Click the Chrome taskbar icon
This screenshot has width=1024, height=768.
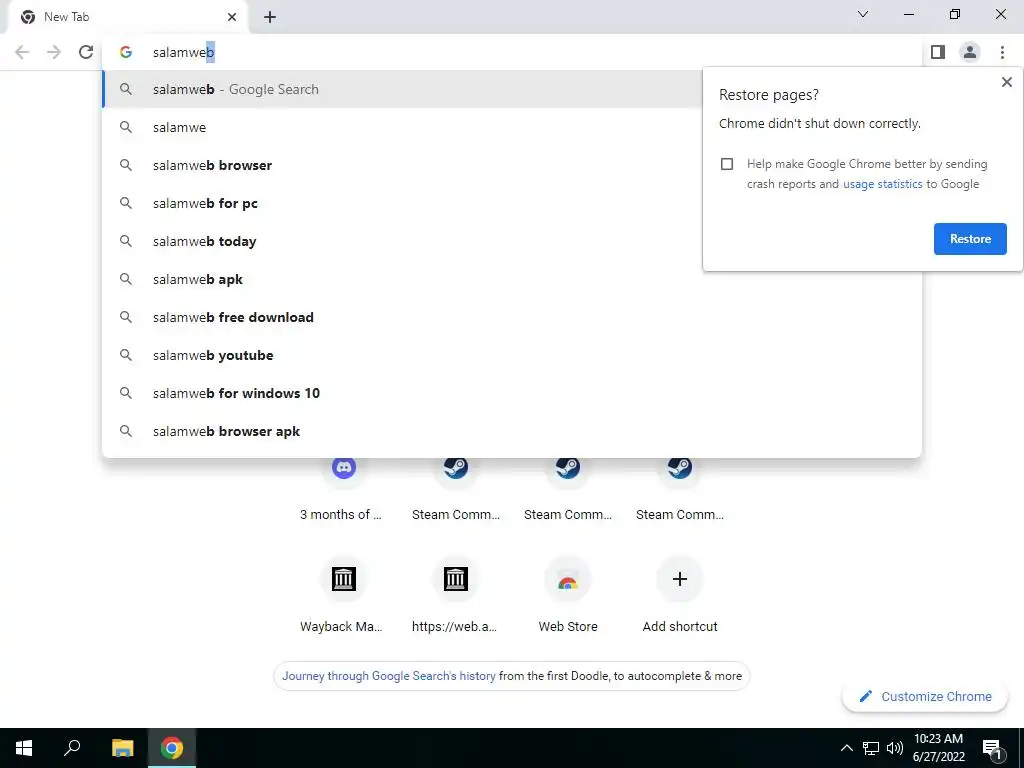click(x=172, y=748)
